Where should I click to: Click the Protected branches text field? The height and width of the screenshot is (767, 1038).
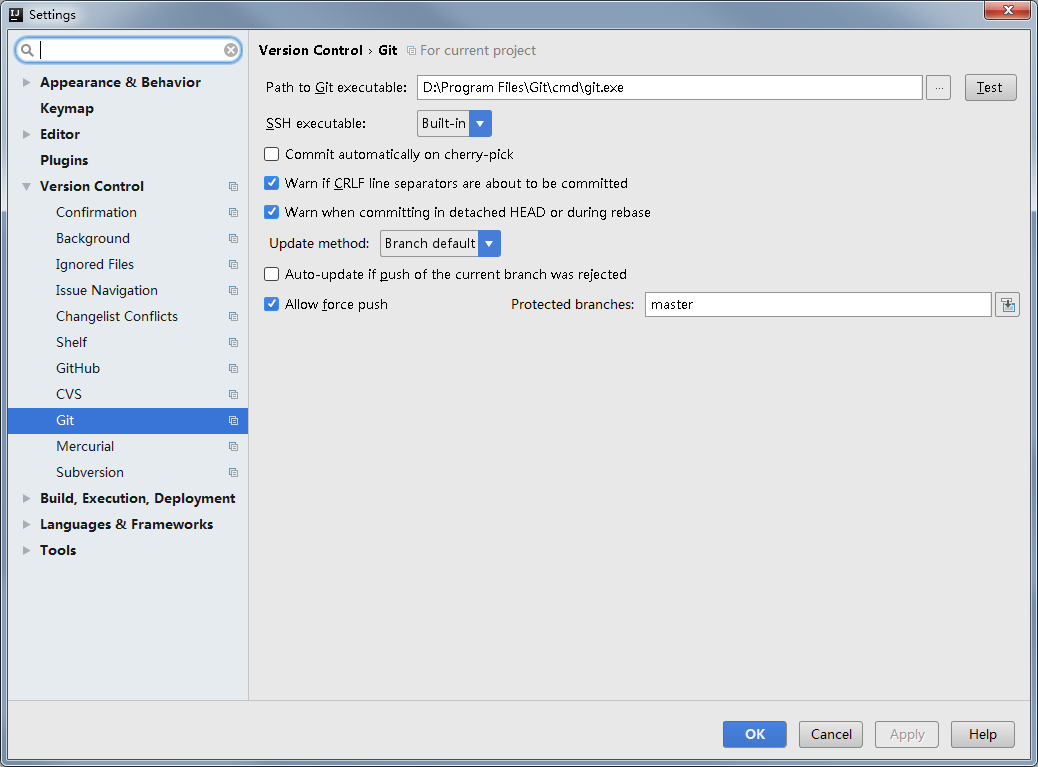(818, 304)
